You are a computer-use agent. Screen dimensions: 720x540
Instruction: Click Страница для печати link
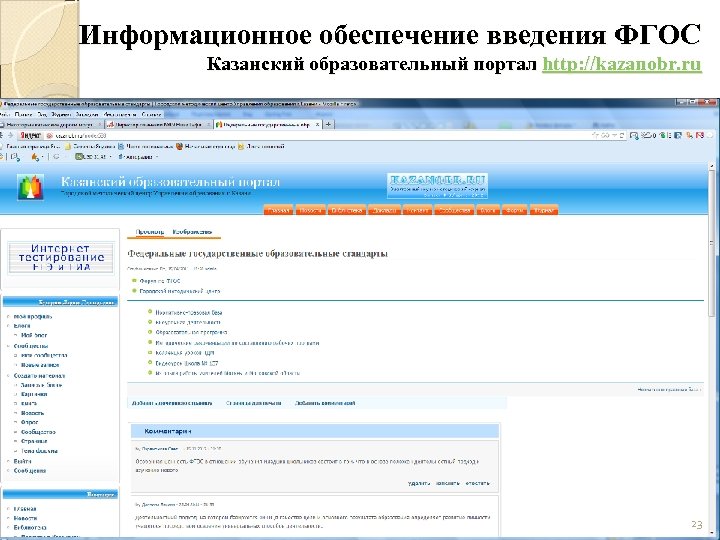pyautogui.click(x=253, y=403)
